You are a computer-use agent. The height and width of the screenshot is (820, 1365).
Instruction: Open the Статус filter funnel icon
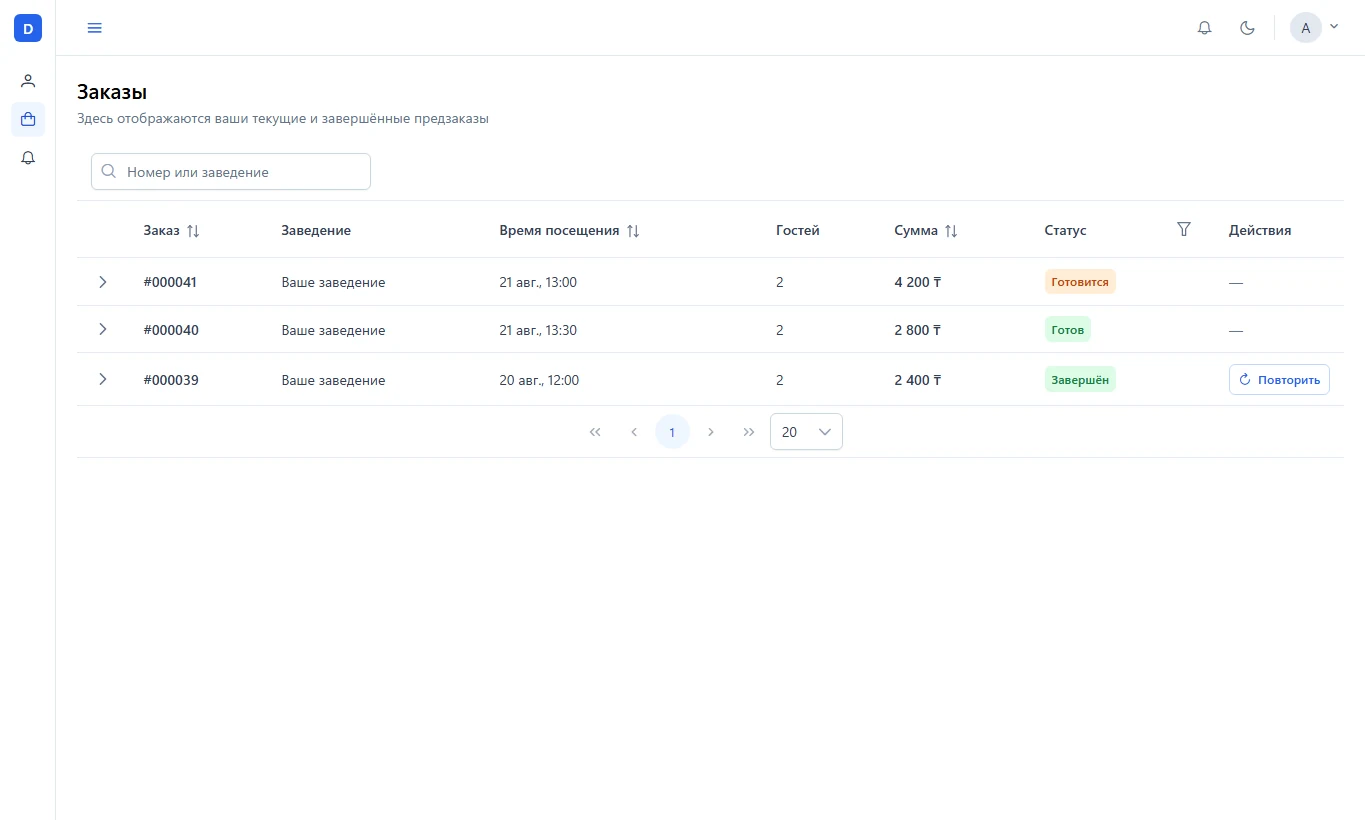point(1184,230)
